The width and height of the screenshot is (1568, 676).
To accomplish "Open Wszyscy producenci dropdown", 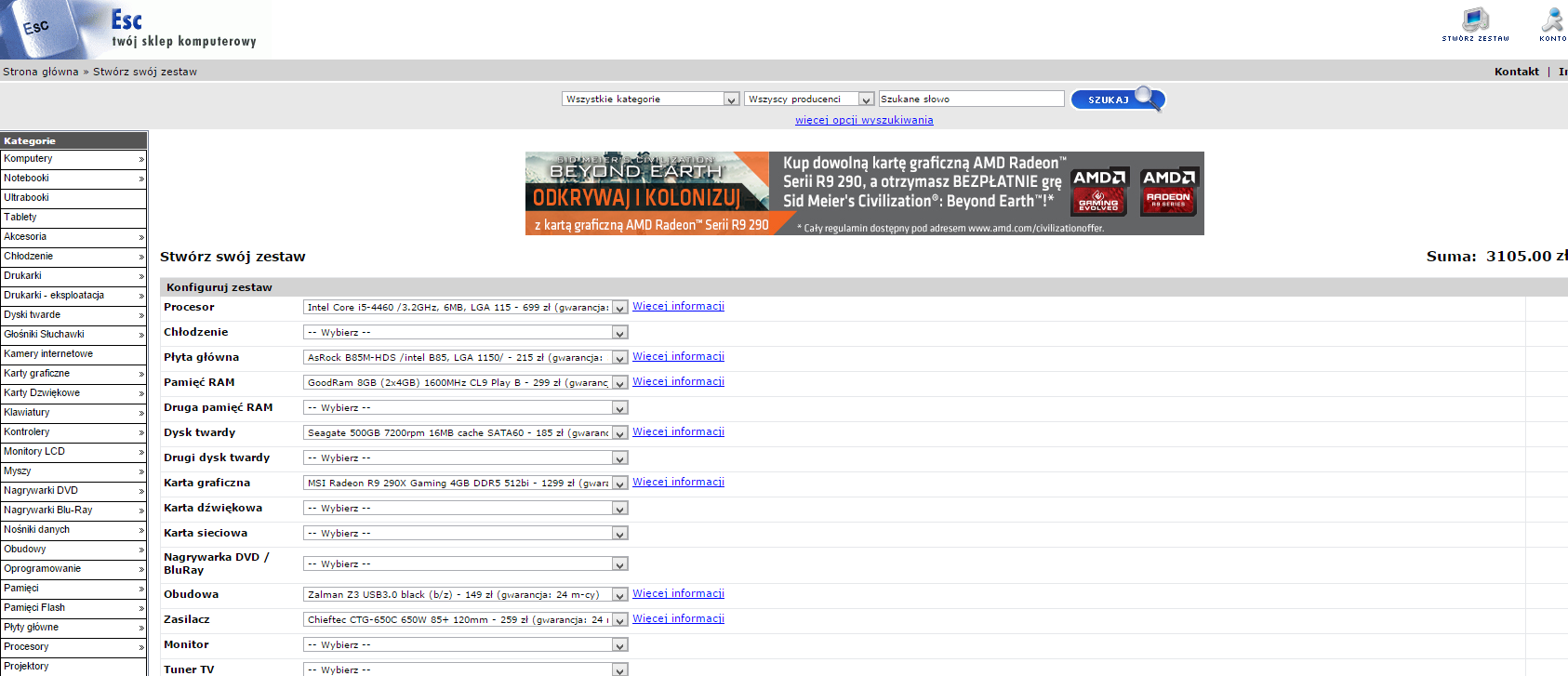I will pos(809,99).
